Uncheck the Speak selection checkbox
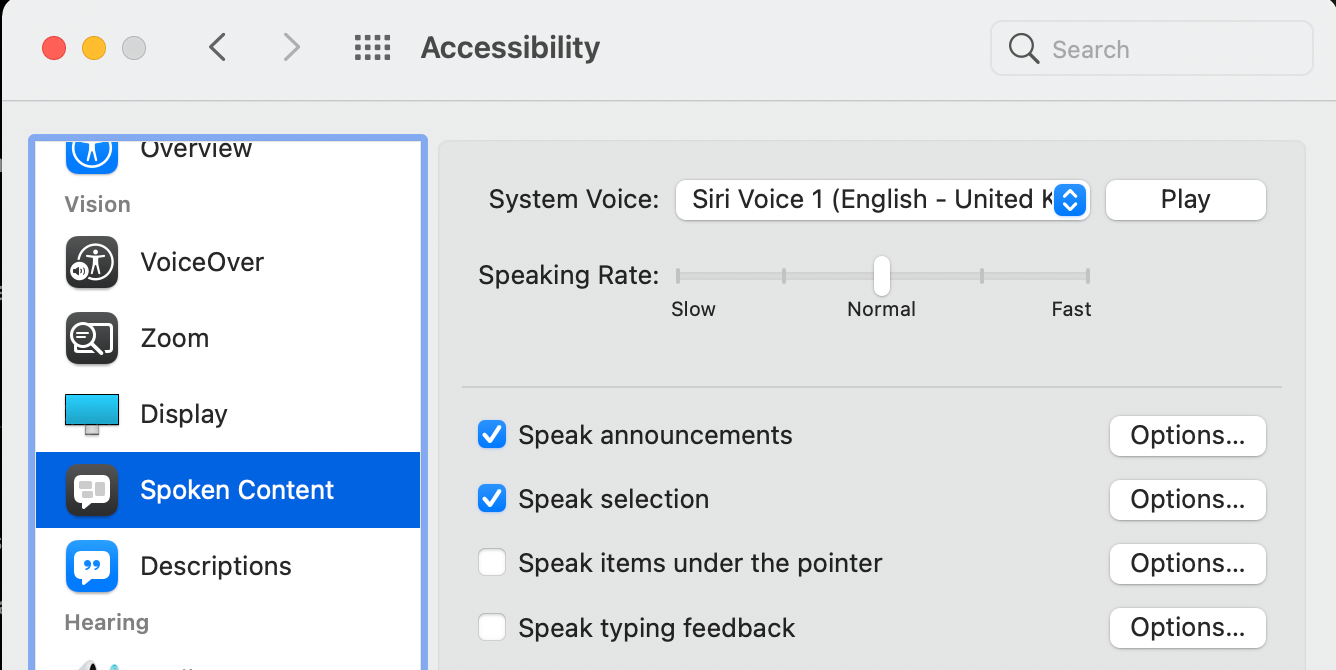This screenshot has width=1336, height=670. [492, 499]
